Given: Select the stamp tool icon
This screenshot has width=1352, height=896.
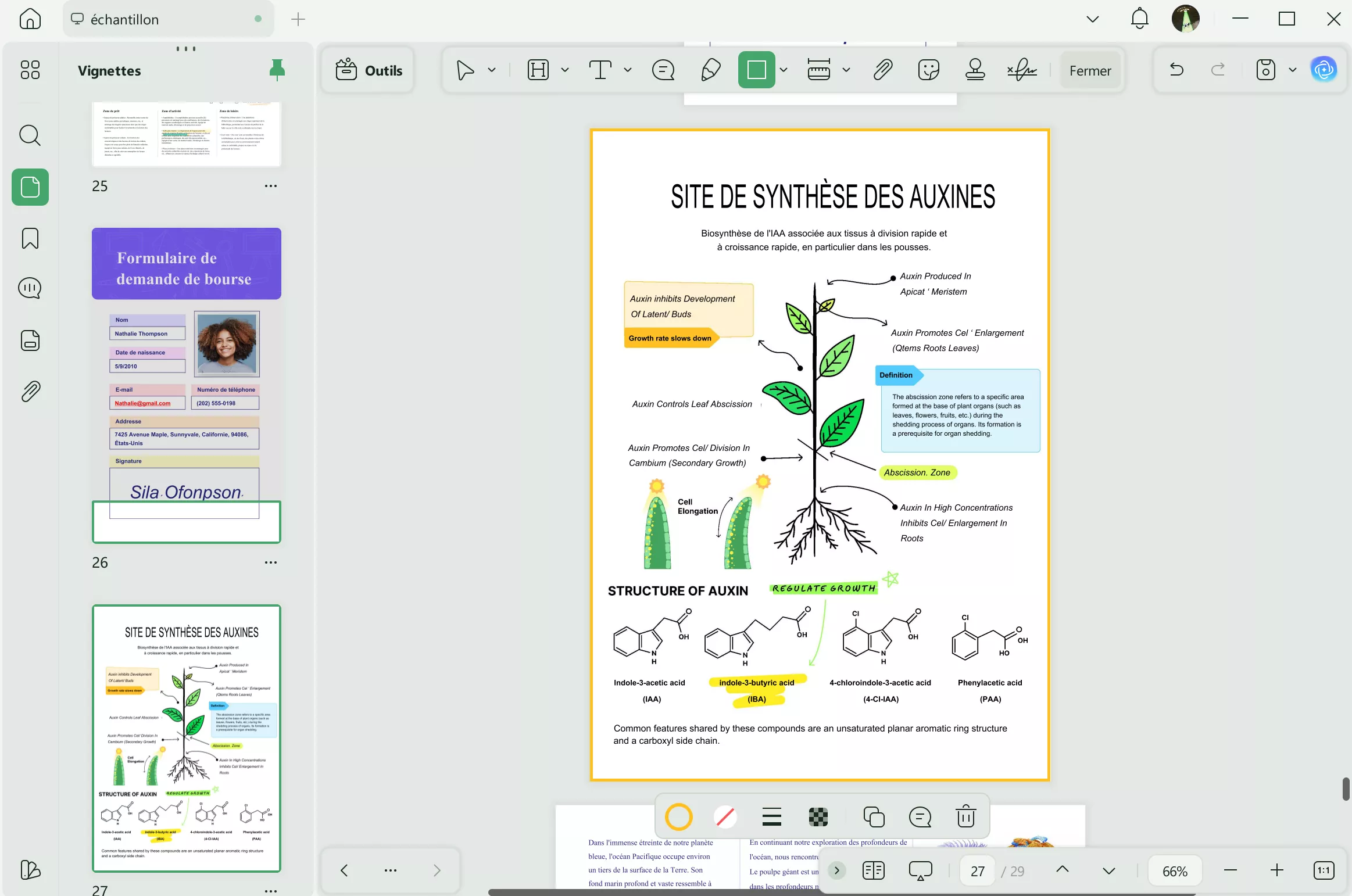Looking at the screenshot, I should tap(975, 70).
